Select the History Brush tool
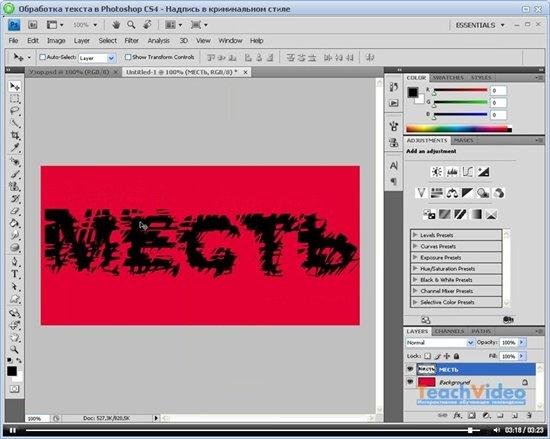The image size is (550, 439). pos(14,199)
